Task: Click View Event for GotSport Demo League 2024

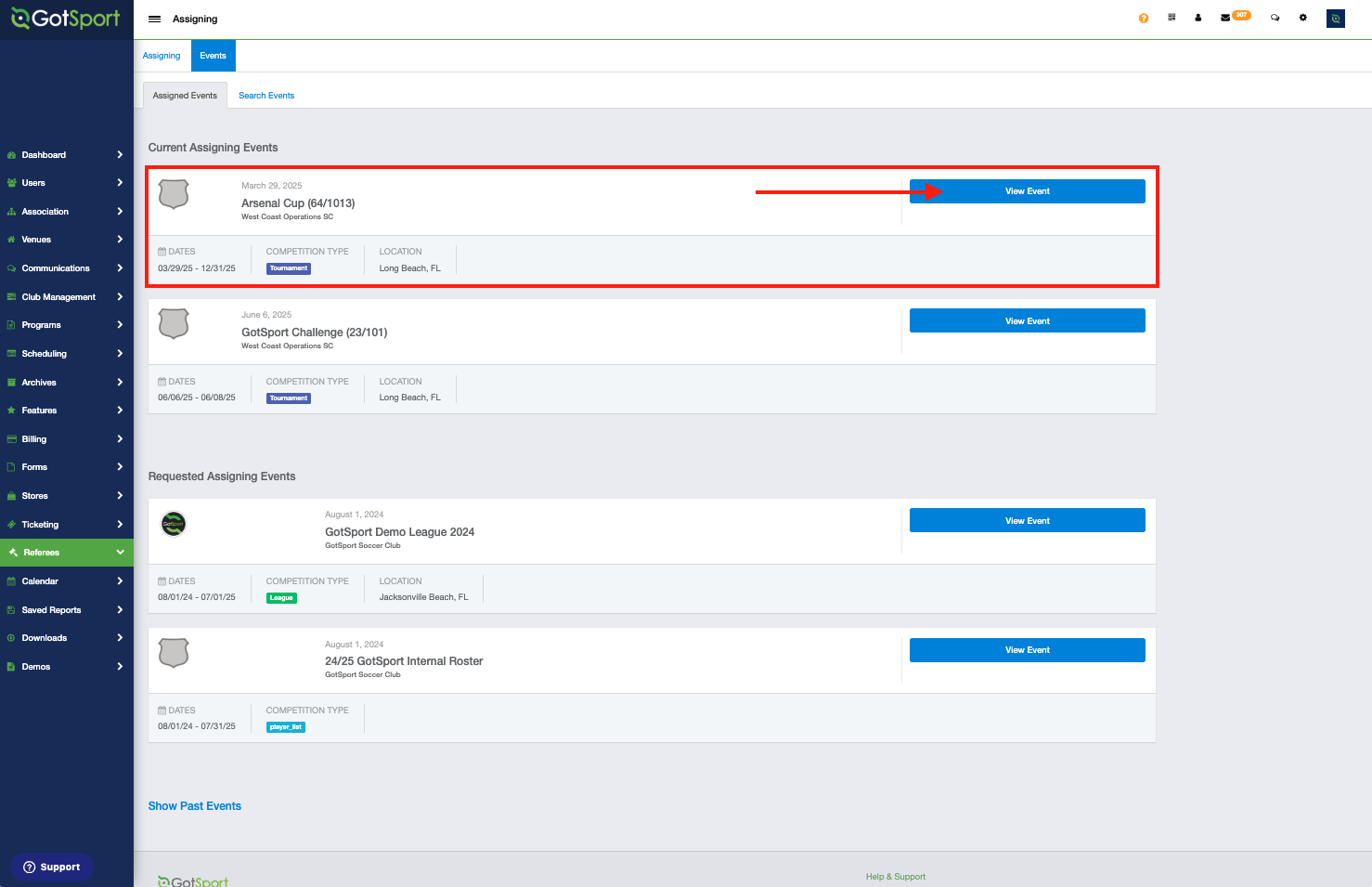Action: coord(1028,520)
